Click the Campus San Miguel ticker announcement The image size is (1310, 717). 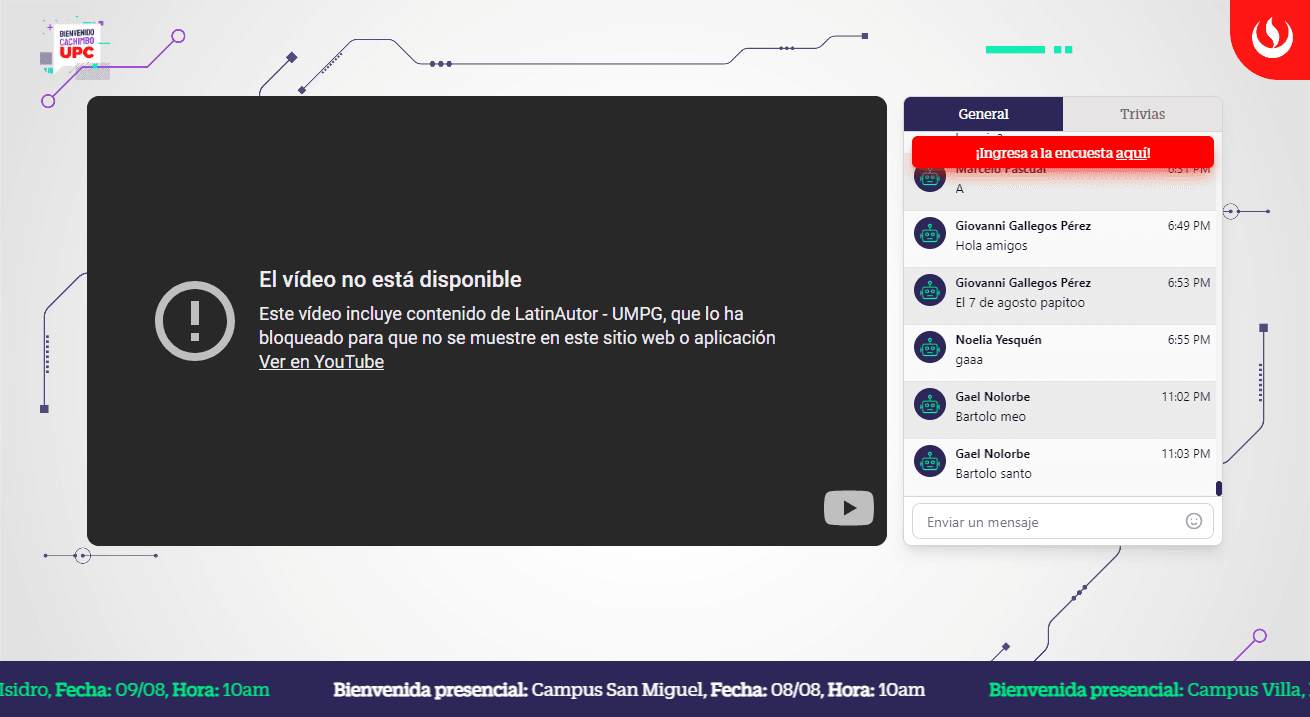click(x=629, y=690)
